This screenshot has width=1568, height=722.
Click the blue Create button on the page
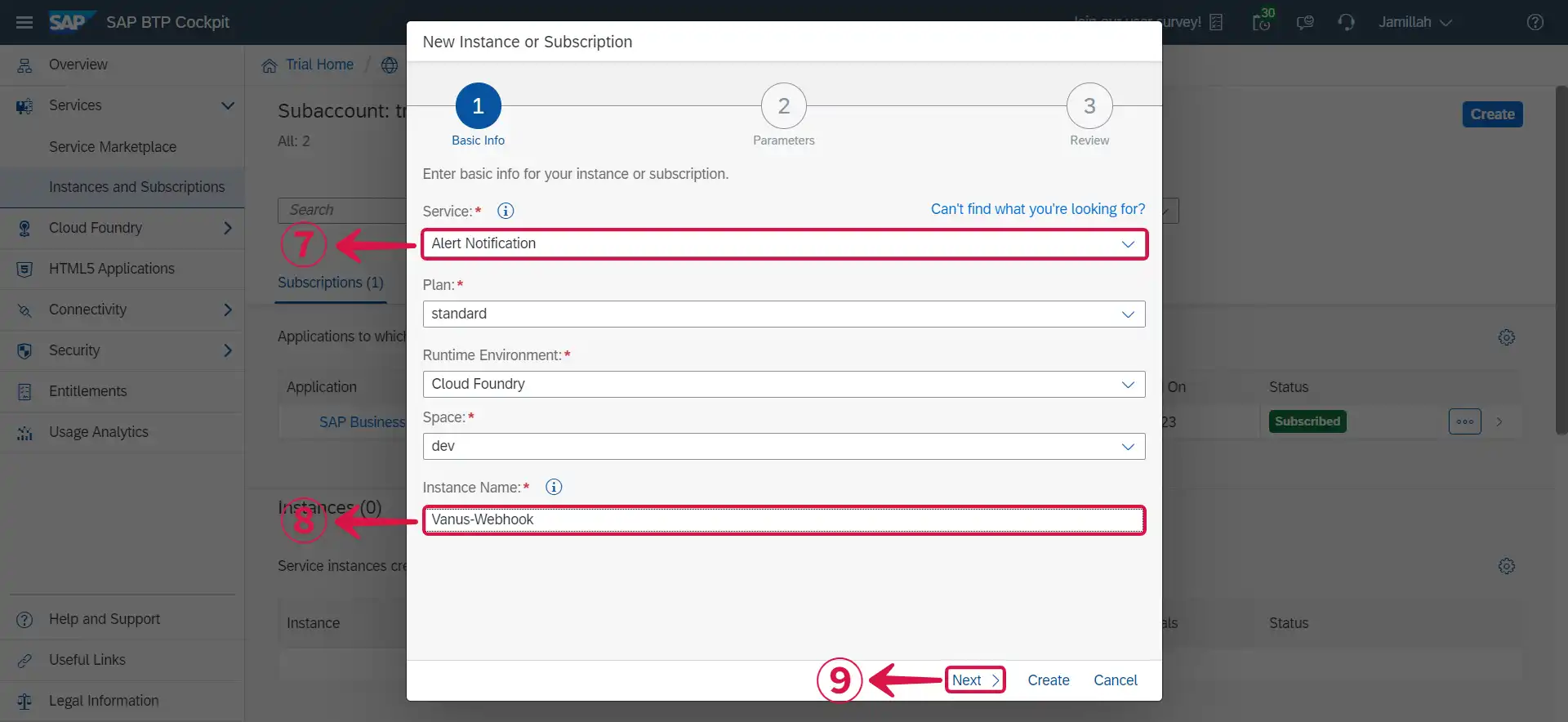tap(1492, 114)
